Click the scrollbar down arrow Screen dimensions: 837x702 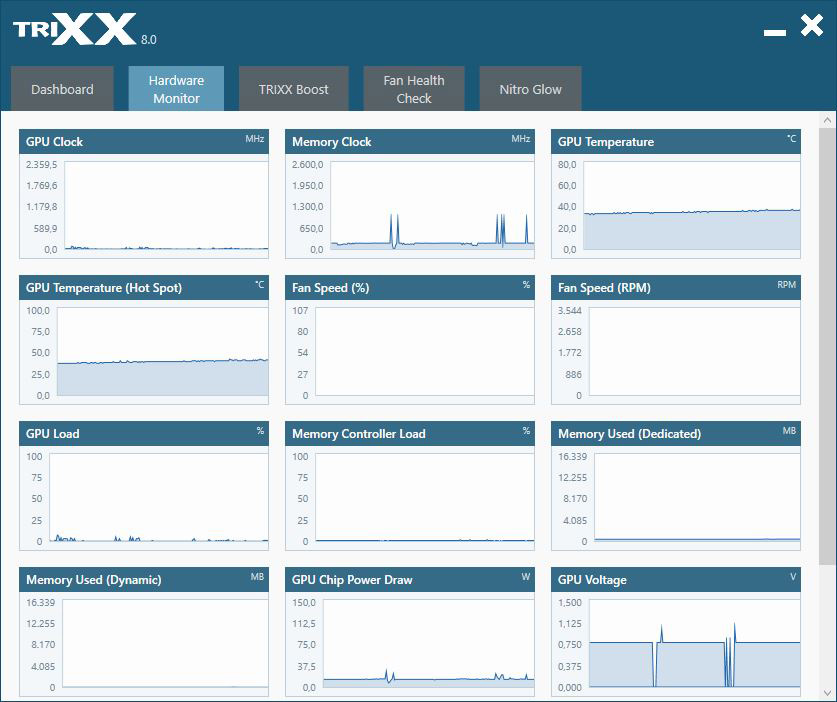point(827,693)
